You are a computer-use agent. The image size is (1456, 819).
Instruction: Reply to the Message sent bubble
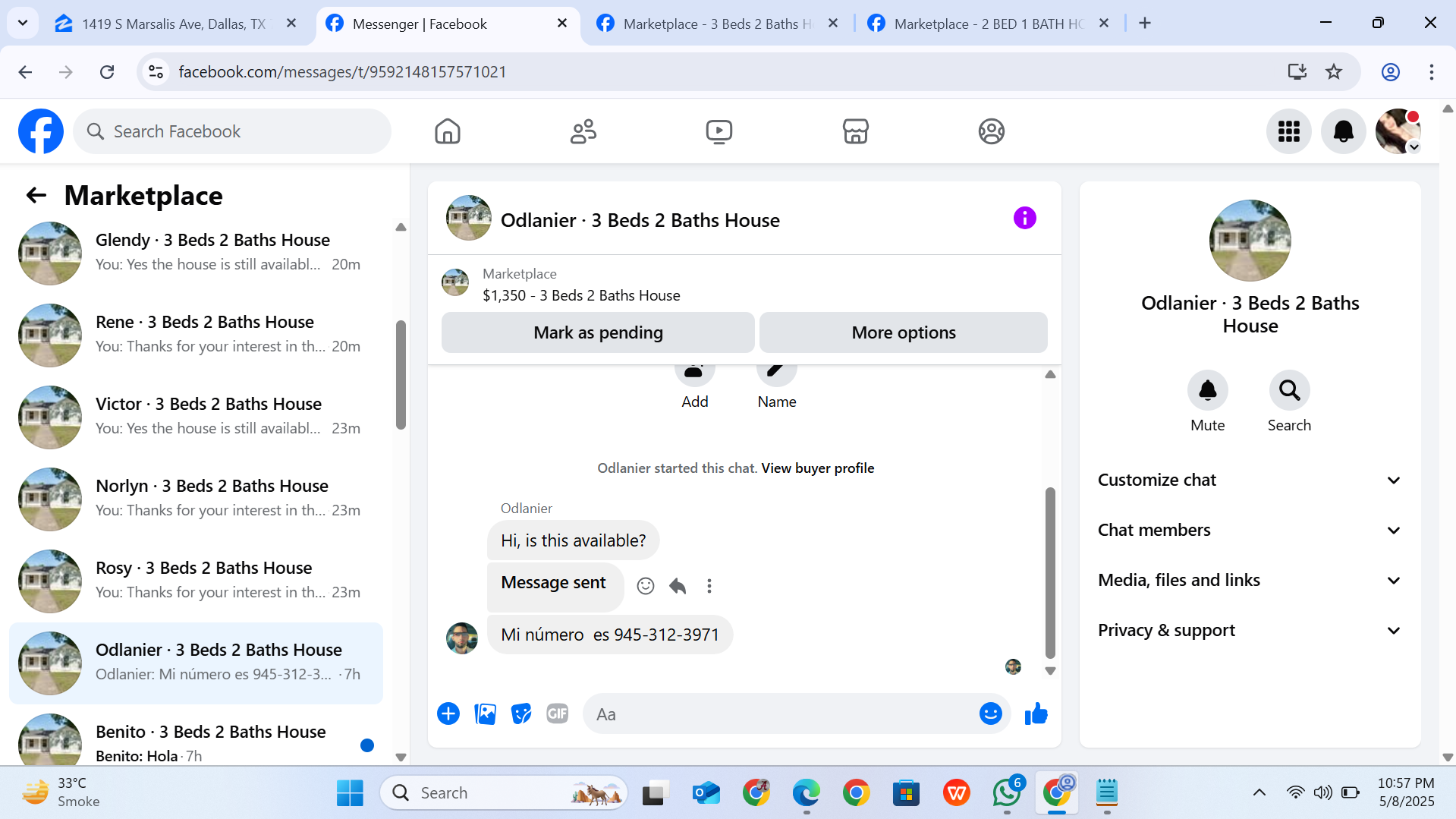[x=678, y=586]
